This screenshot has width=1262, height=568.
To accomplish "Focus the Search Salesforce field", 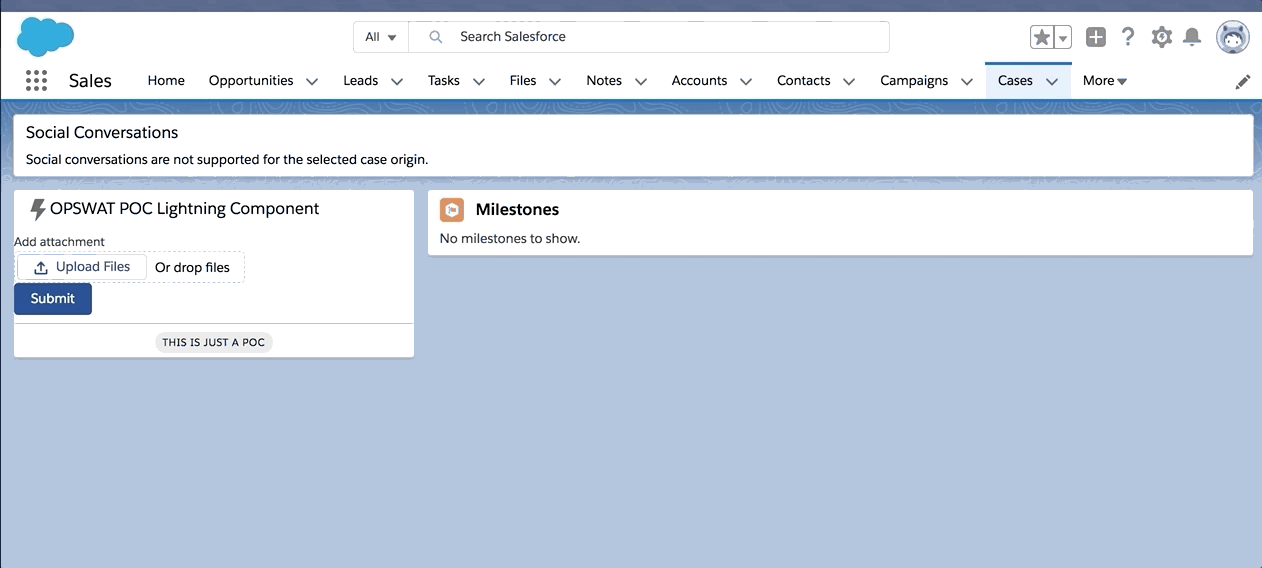I will tap(649, 37).
